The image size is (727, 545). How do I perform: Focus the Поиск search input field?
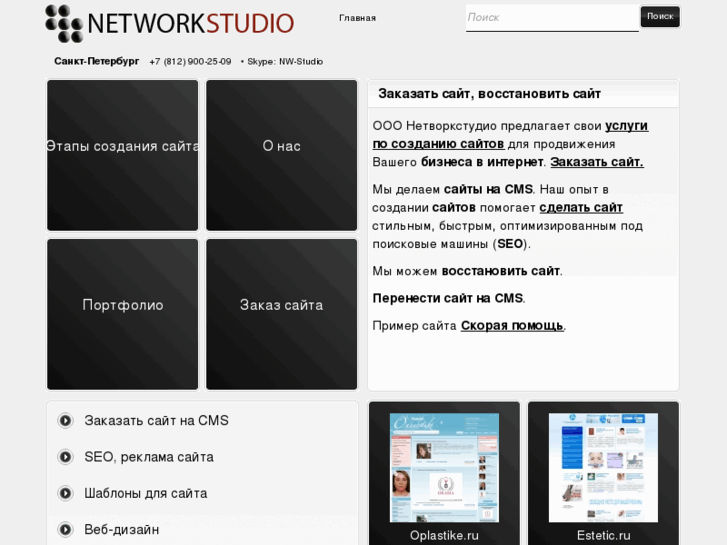550,17
